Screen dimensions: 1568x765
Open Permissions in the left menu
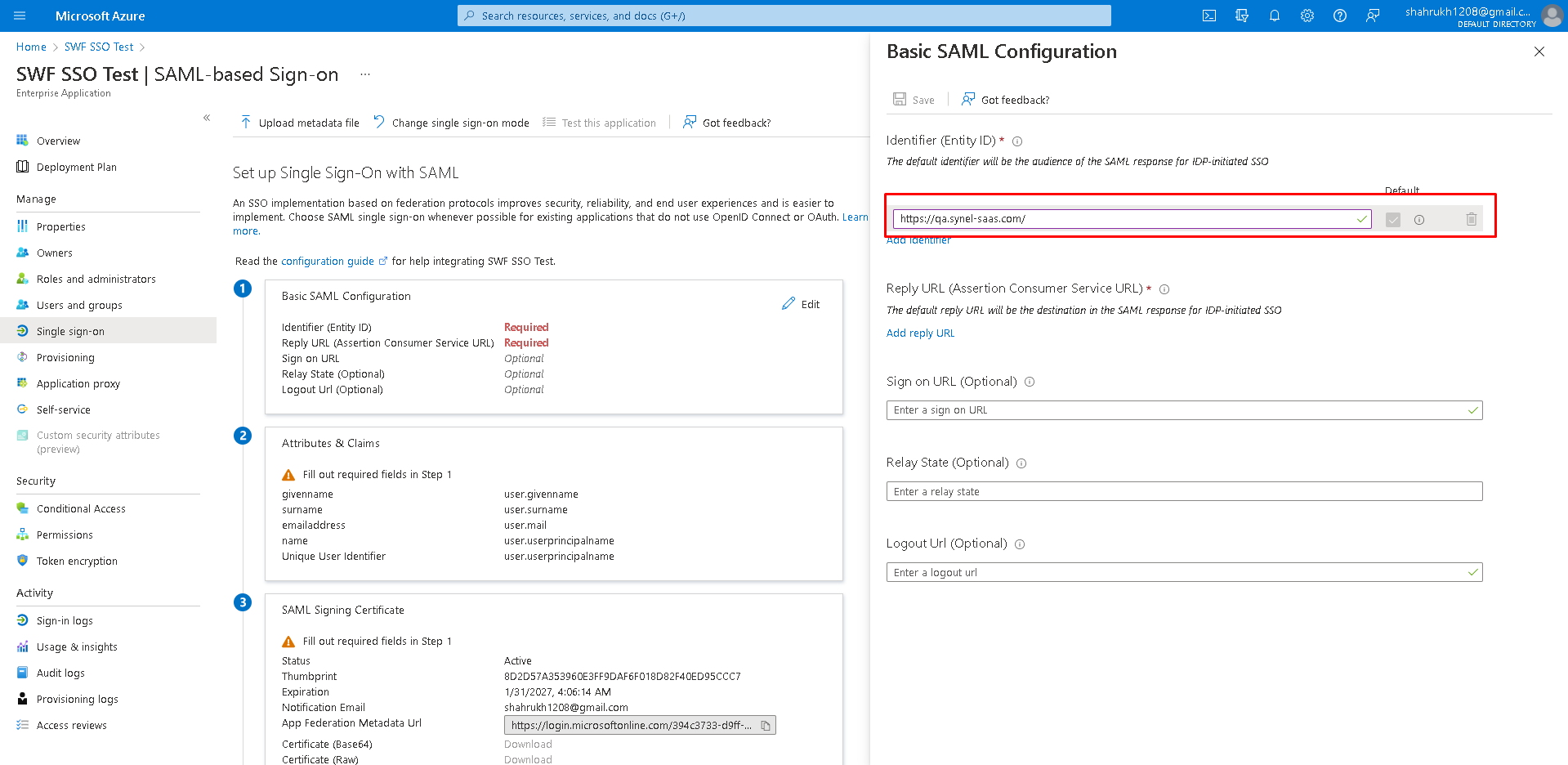[65, 535]
